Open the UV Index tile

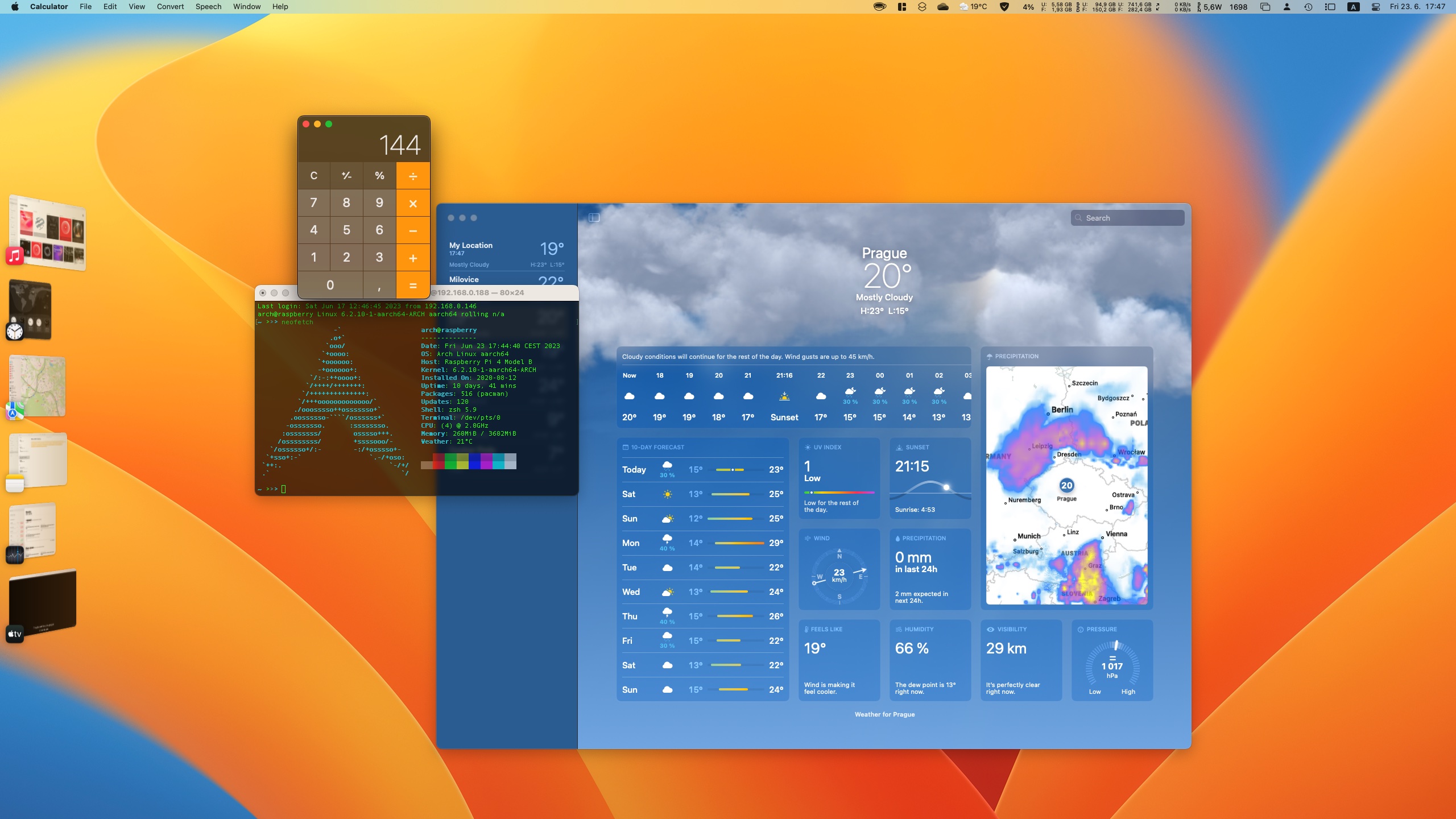coord(839,478)
